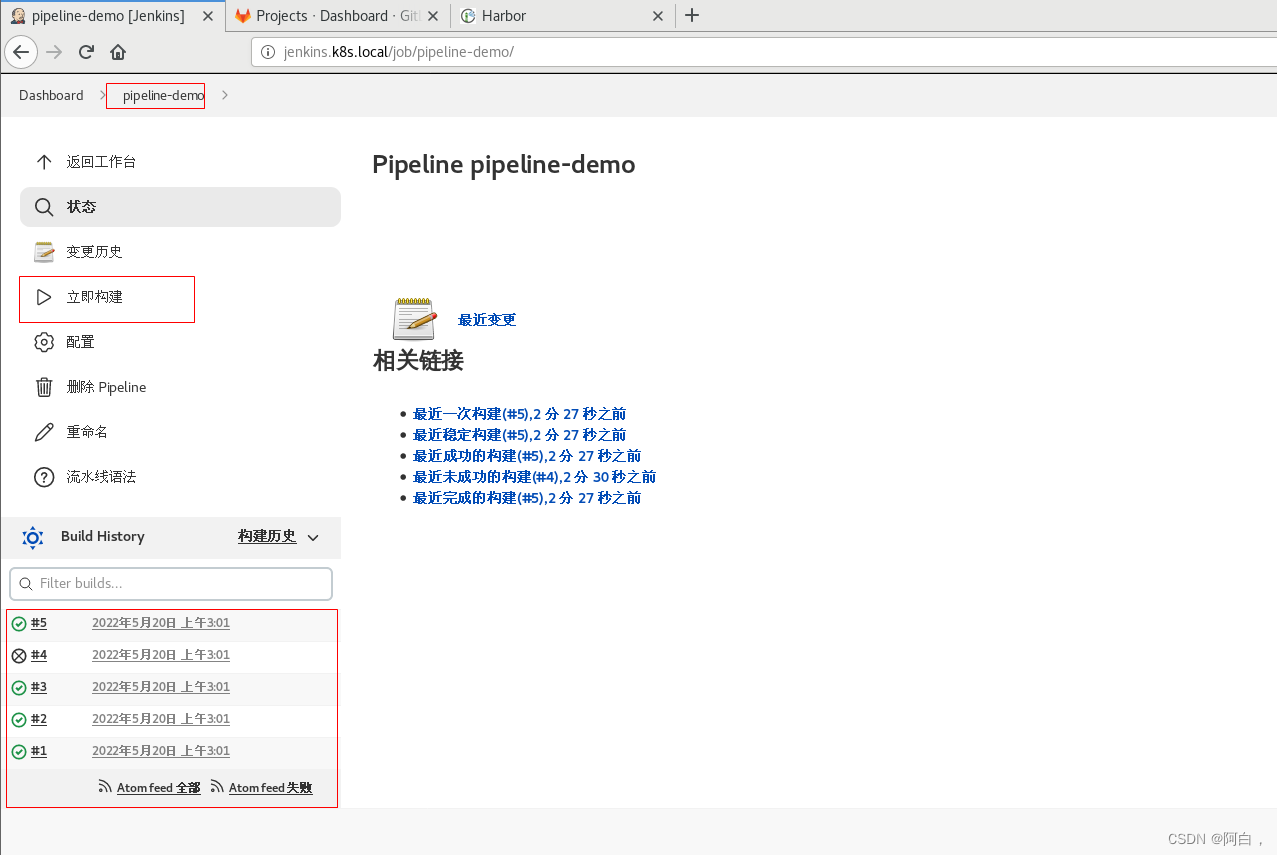Open the breadcrumb chevron after Dashboard

[x=102, y=95]
